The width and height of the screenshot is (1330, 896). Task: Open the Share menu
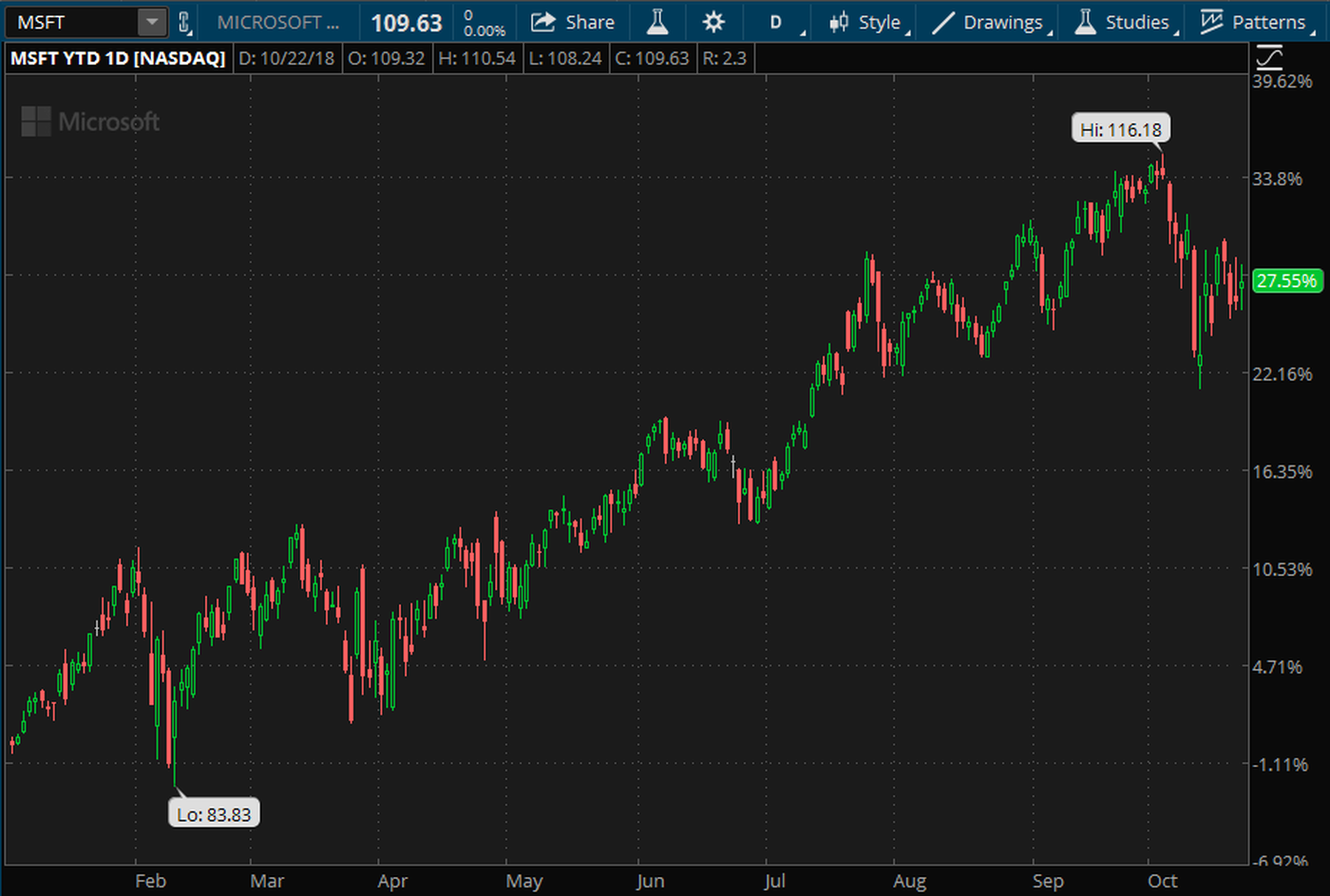[573, 22]
